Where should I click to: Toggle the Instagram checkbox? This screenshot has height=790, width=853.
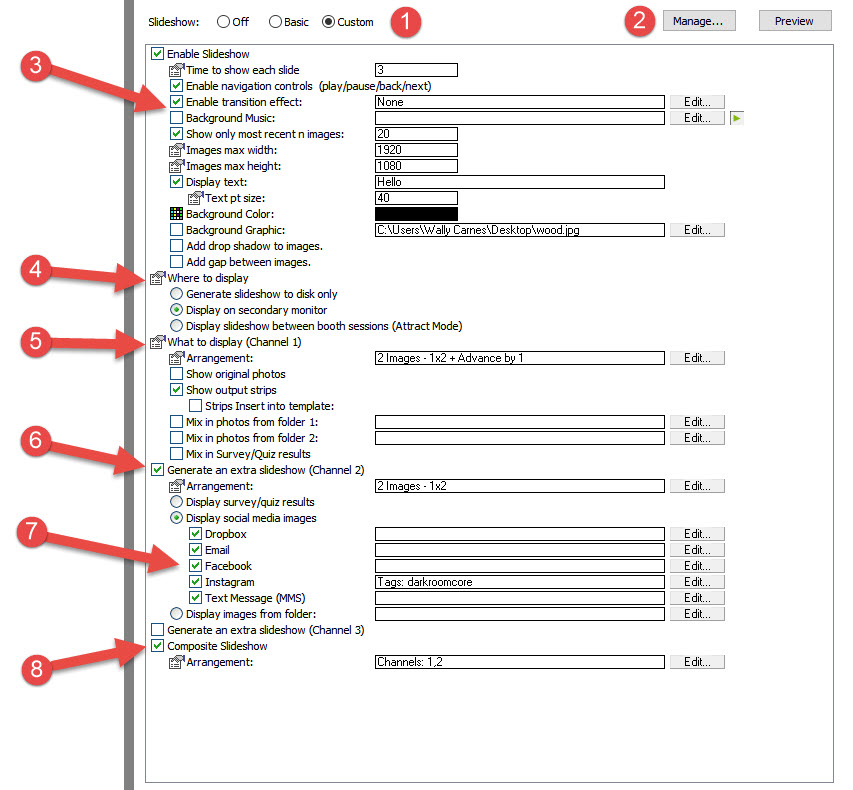195,582
